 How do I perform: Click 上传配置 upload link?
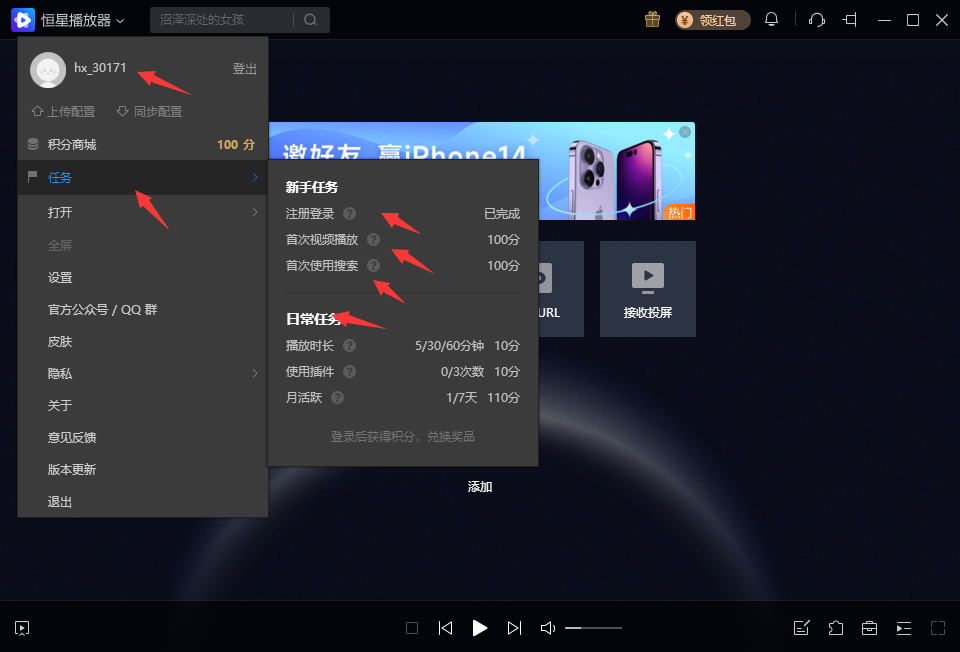tap(64, 111)
